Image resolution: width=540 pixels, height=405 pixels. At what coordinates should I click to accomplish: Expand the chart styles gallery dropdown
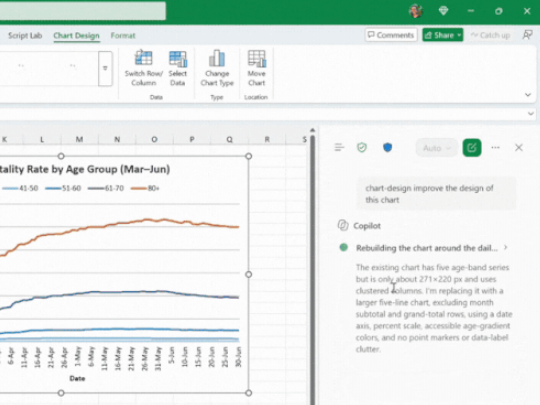[x=105, y=68]
